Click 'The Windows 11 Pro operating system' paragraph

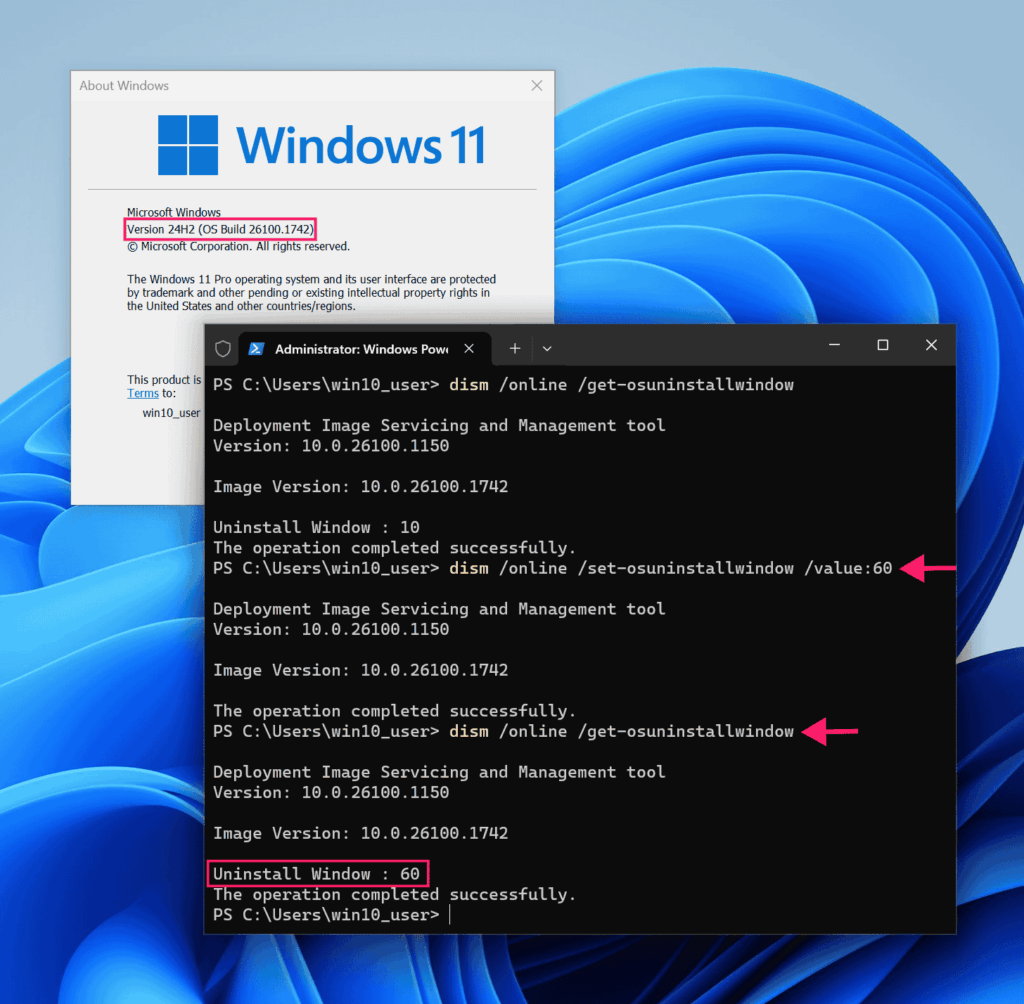pos(312,293)
